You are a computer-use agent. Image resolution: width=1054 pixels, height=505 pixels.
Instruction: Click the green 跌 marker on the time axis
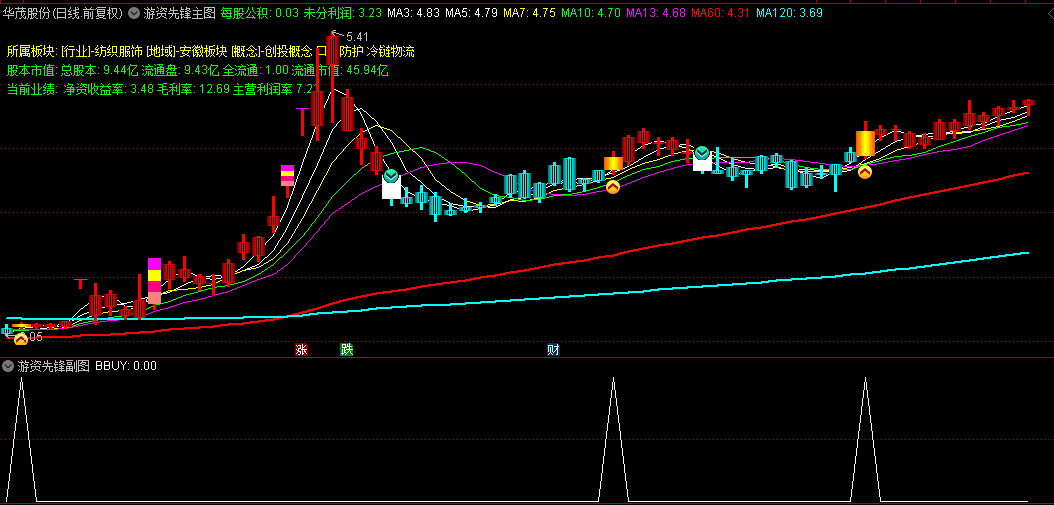pos(346,349)
